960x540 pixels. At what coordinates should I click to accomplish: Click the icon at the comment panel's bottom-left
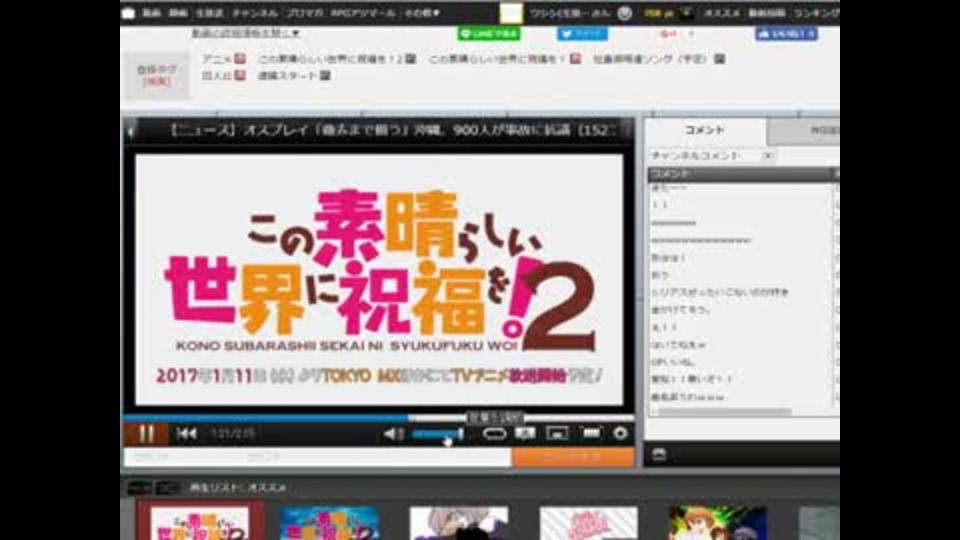(x=659, y=454)
